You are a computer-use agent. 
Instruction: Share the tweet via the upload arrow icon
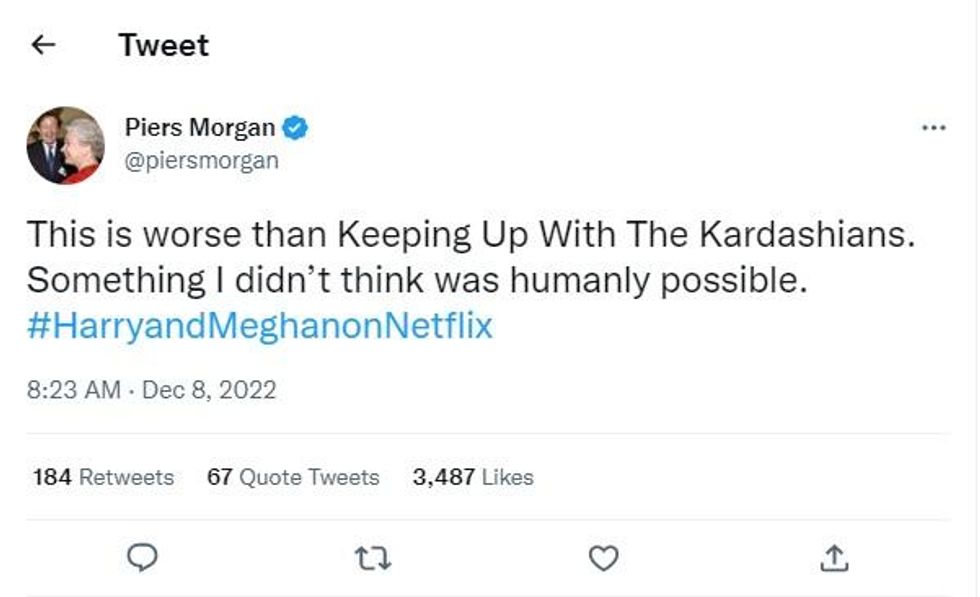(833, 558)
